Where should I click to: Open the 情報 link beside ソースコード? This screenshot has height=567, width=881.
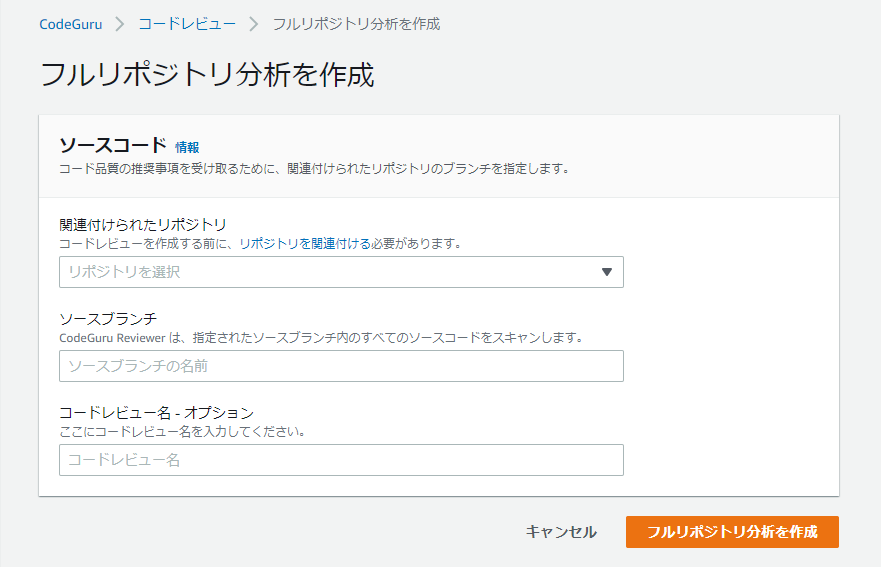pyautogui.click(x=187, y=147)
